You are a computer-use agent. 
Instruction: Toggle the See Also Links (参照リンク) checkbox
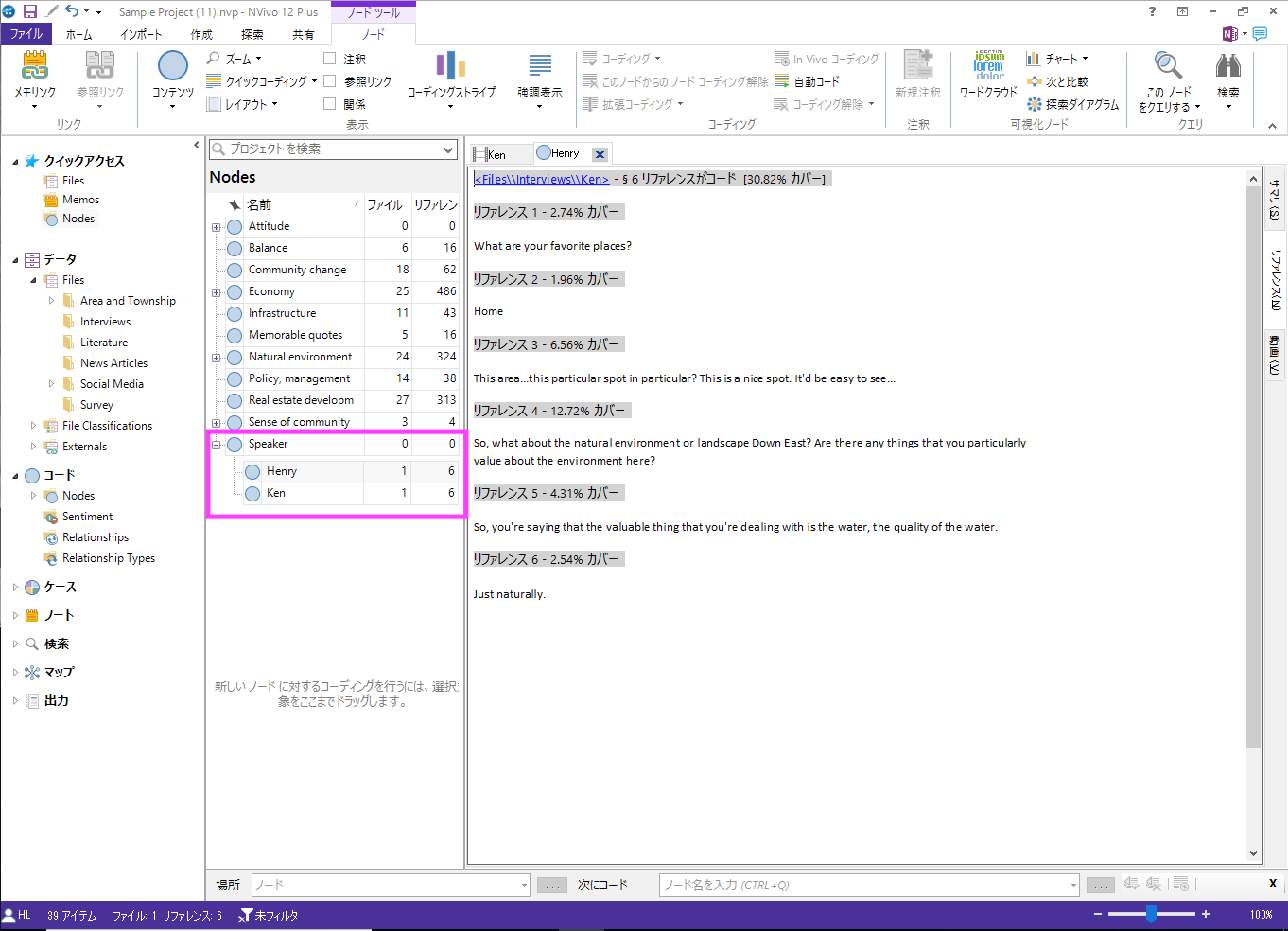tap(330, 81)
